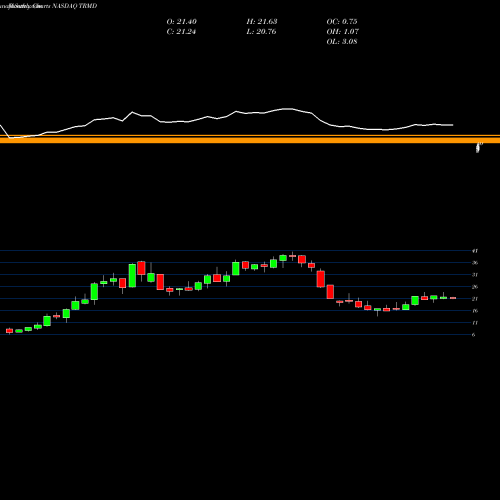Click the 21 price axis label

[x=475, y=299]
